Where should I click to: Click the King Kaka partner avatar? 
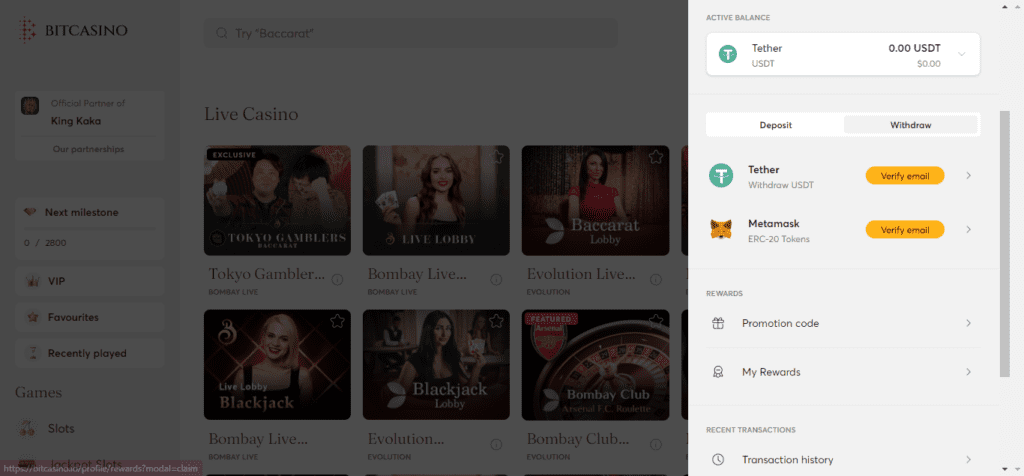tap(30, 106)
